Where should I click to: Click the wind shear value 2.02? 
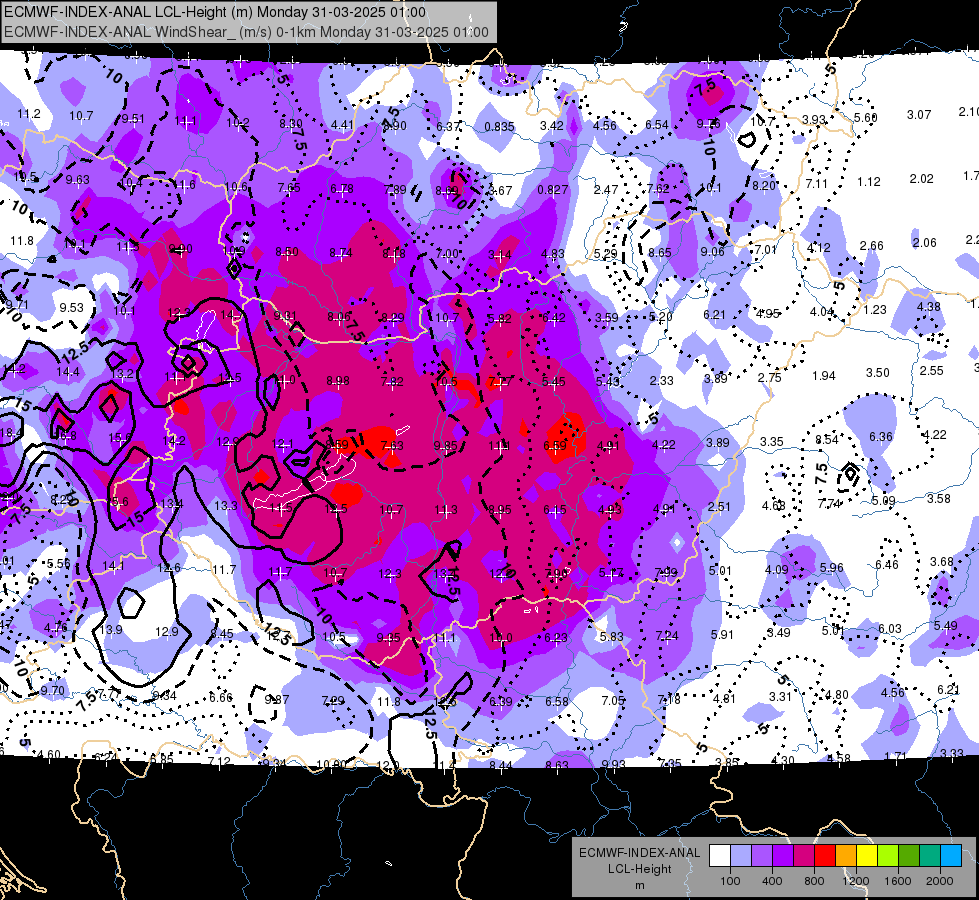click(x=922, y=179)
